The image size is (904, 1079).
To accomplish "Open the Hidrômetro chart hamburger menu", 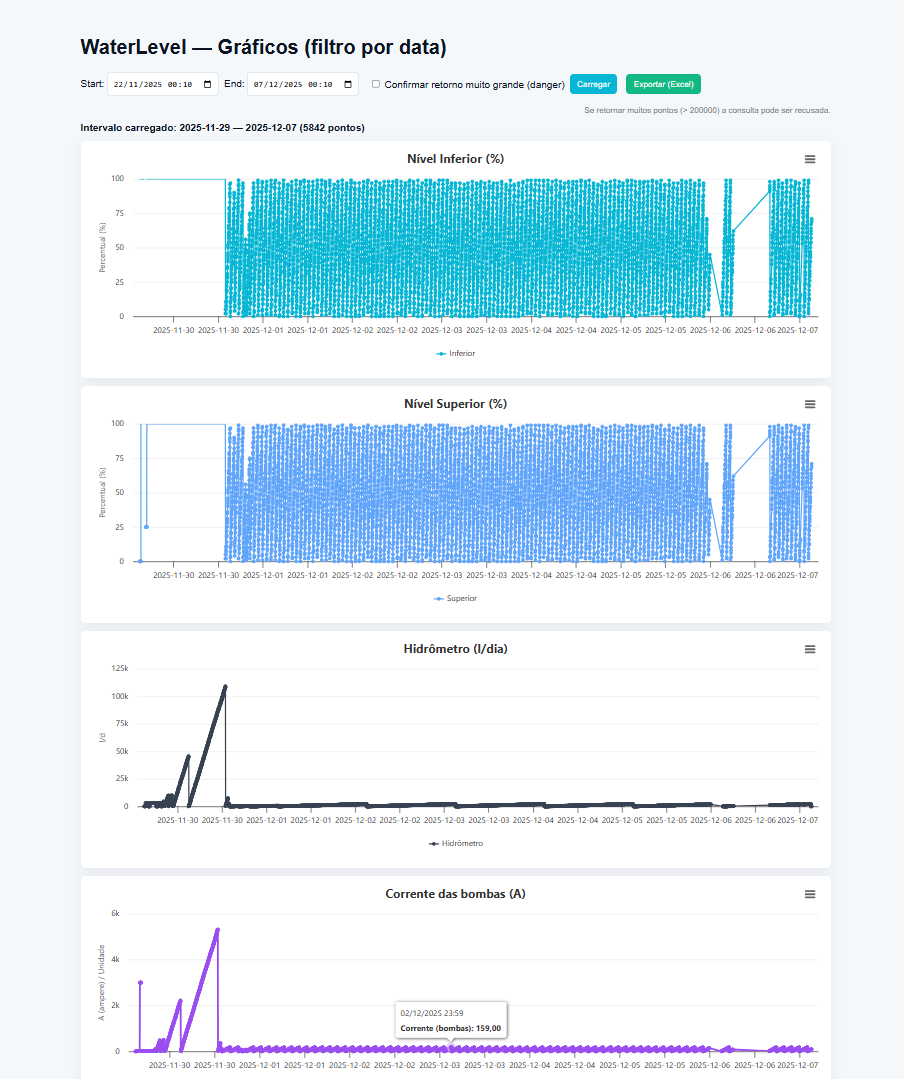I will click(x=810, y=649).
